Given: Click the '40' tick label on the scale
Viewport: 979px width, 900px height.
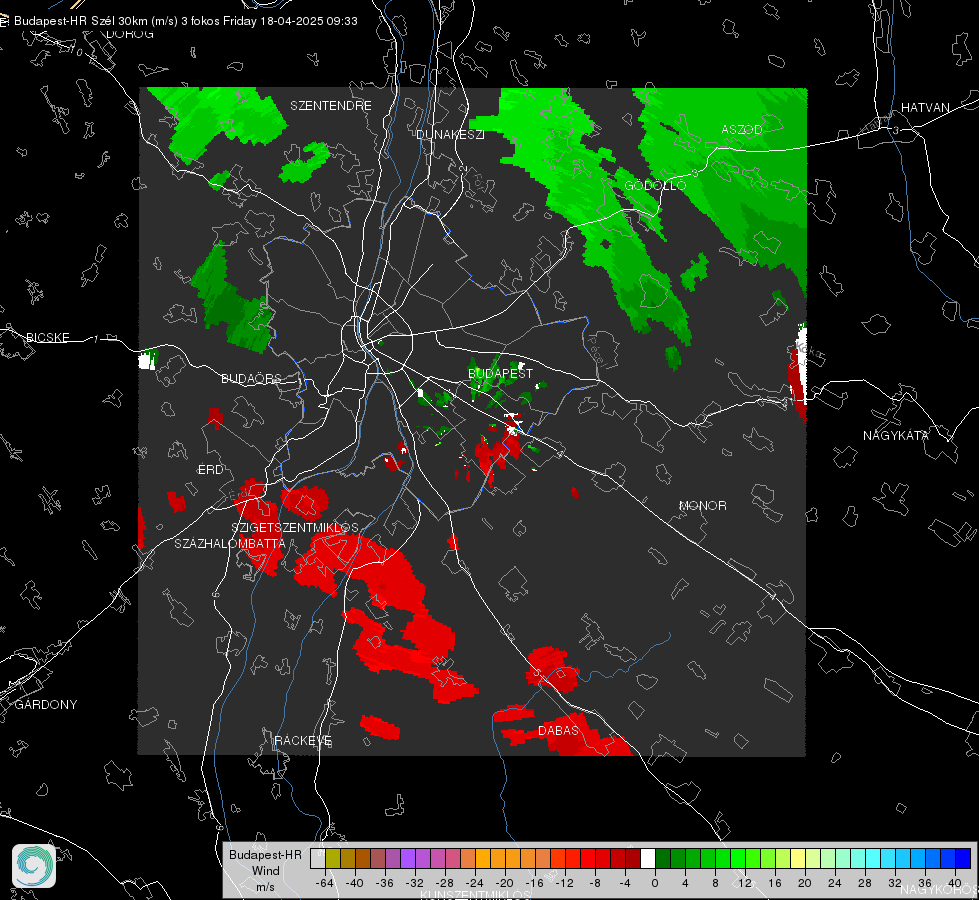Looking at the screenshot, I should coord(955,883).
